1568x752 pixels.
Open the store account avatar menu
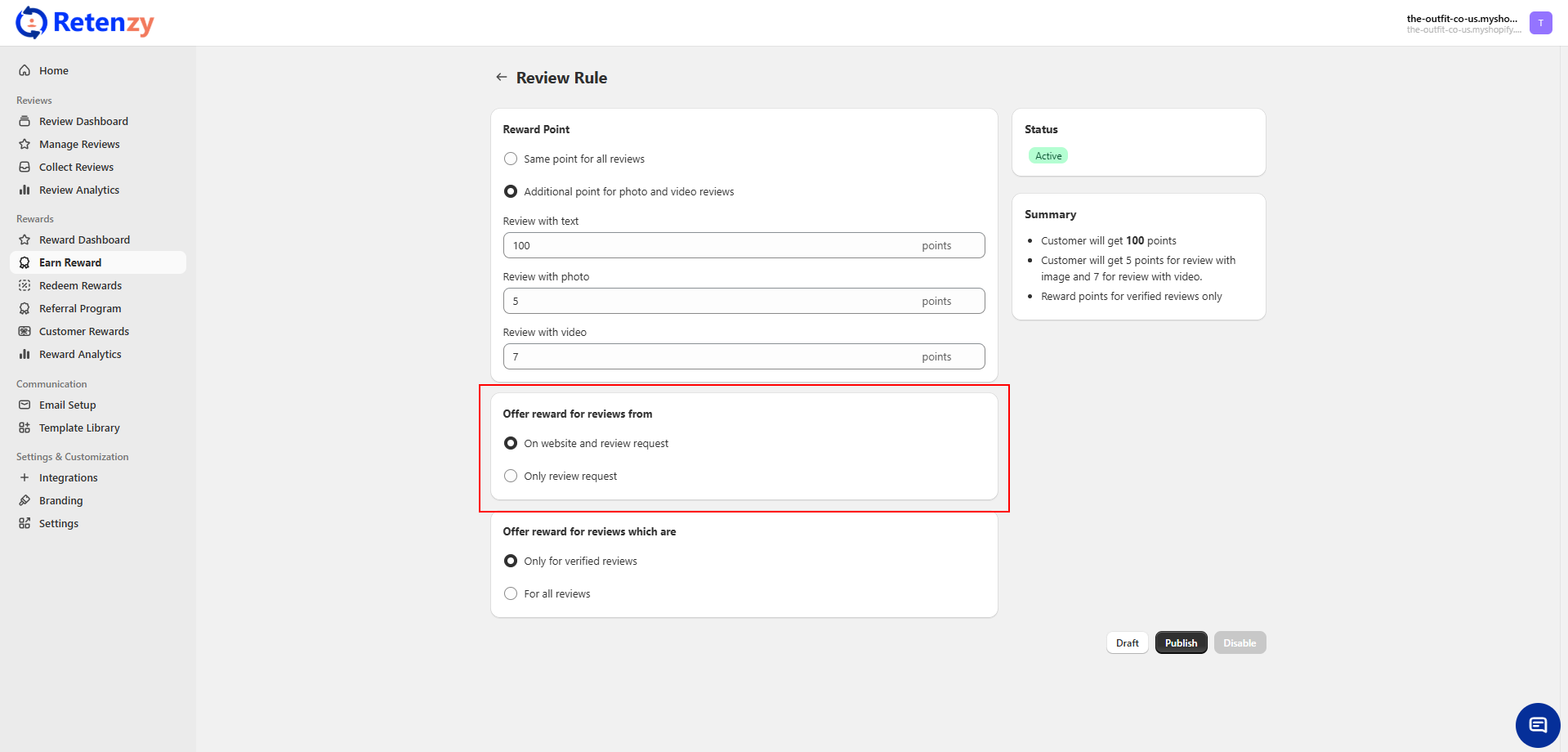pyautogui.click(x=1540, y=23)
